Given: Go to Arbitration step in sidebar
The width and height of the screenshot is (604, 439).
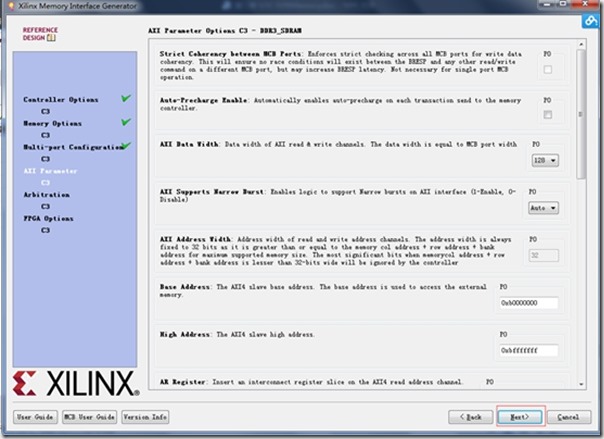Looking at the screenshot, I should (47, 195).
